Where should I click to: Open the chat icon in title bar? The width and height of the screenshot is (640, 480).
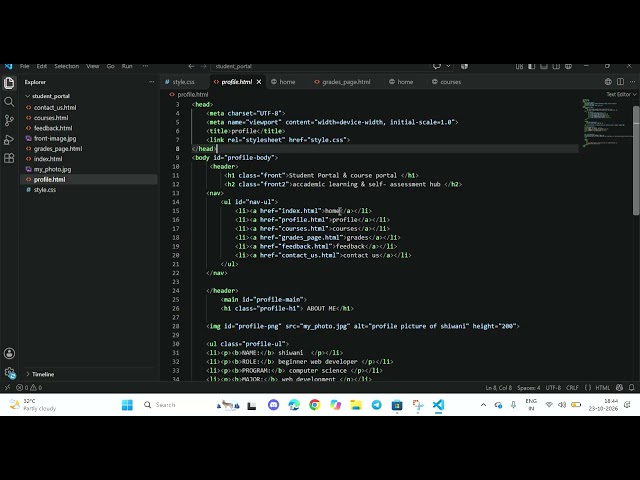(x=437, y=66)
